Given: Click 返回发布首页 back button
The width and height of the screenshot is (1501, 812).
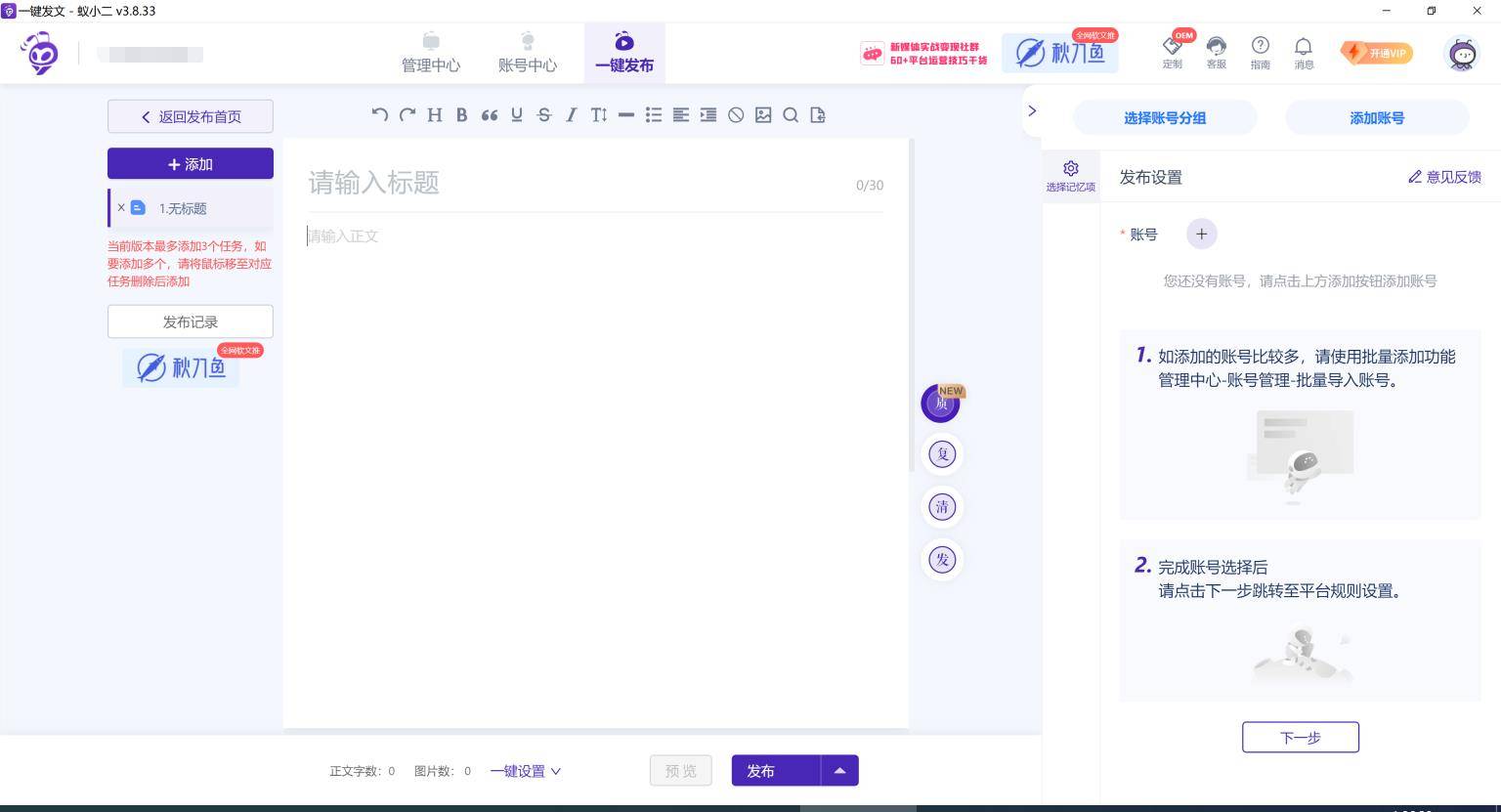Looking at the screenshot, I should click(x=191, y=116).
